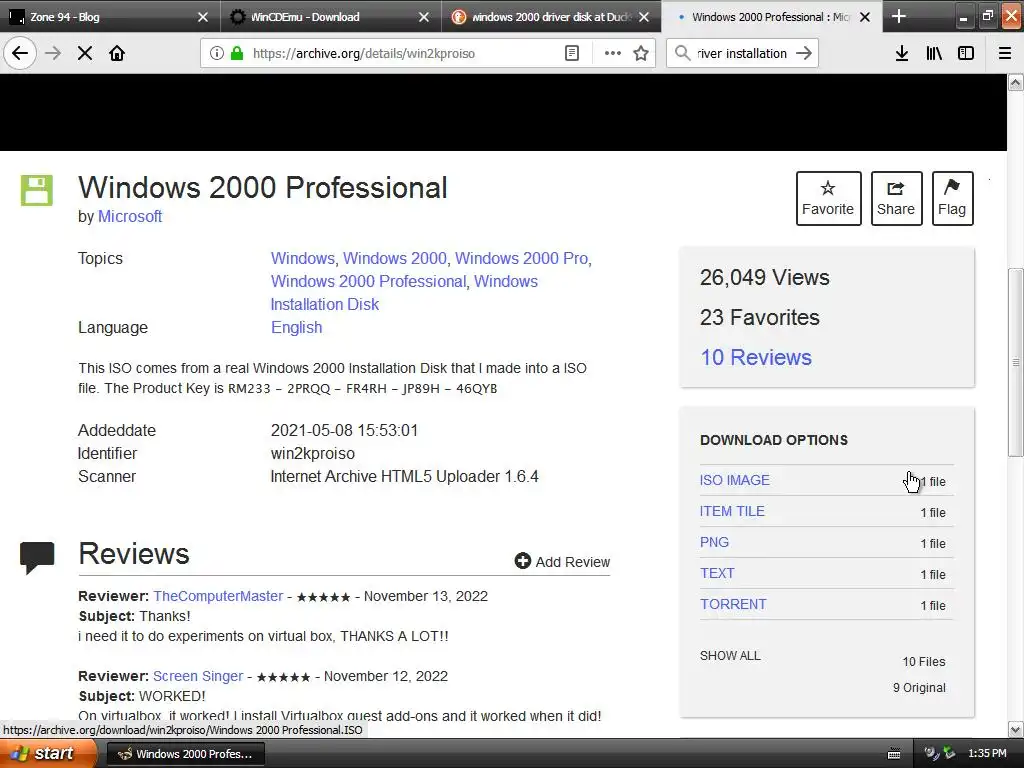Viewport: 1024px width, 768px height.
Task: Select Windows 2000 Profes... taskbar button
Action: coord(185,754)
